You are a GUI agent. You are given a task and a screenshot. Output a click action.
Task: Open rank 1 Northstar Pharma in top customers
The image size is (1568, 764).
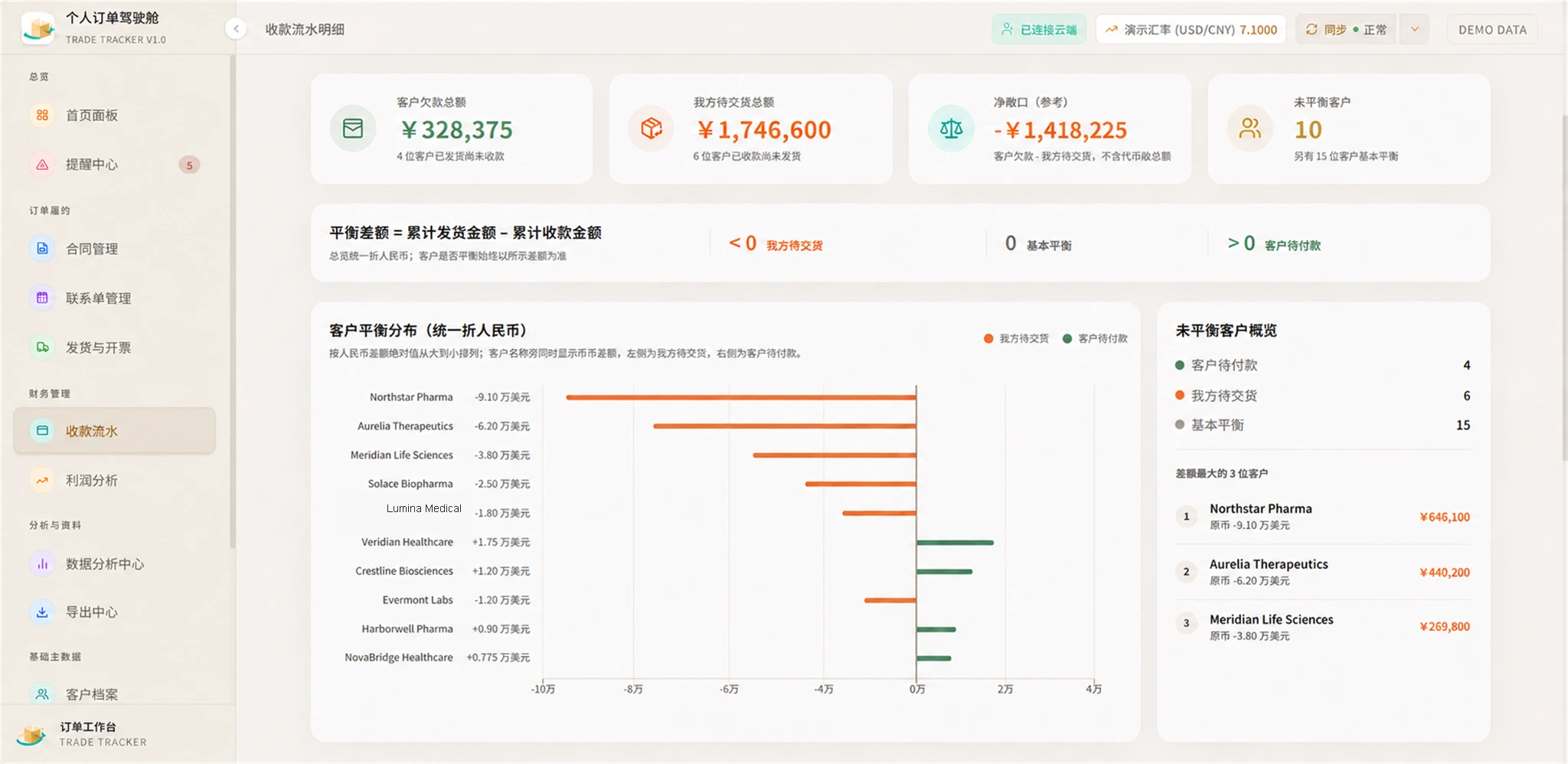(1323, 517)
